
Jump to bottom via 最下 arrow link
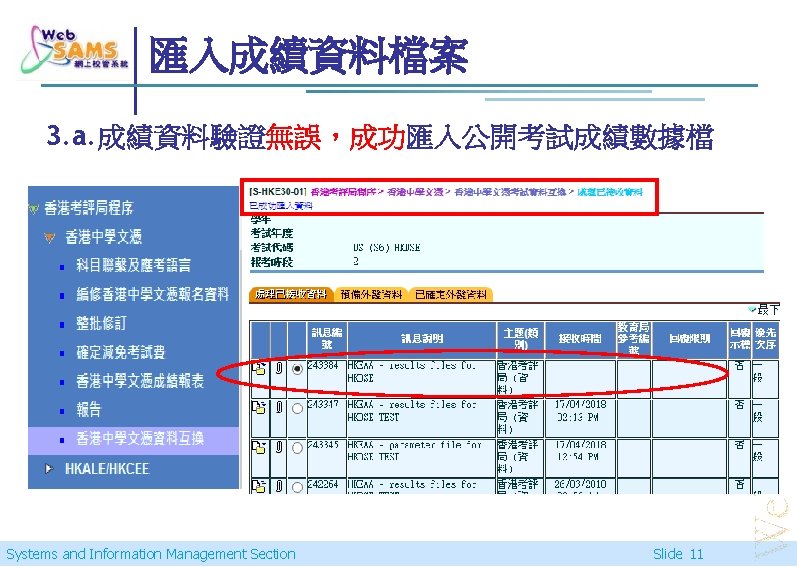click(763, 309)
